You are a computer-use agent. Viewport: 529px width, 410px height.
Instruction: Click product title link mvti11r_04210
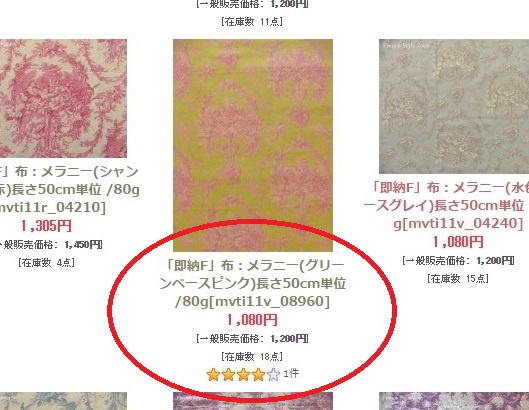[x=69, y=189]
